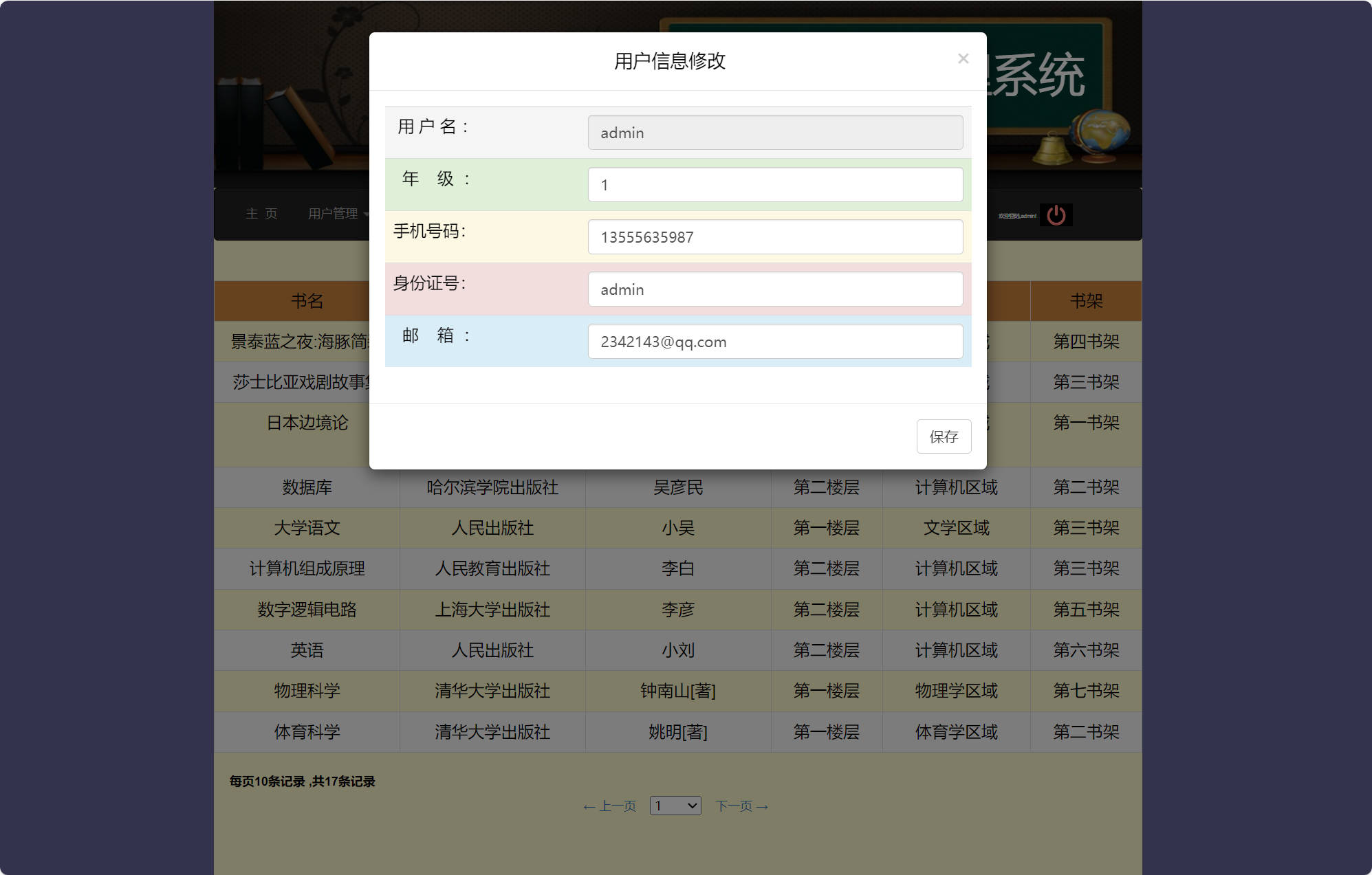Click the logout power icon
This screenshot has width=1372, height=875.
(x=1056, y=214)
